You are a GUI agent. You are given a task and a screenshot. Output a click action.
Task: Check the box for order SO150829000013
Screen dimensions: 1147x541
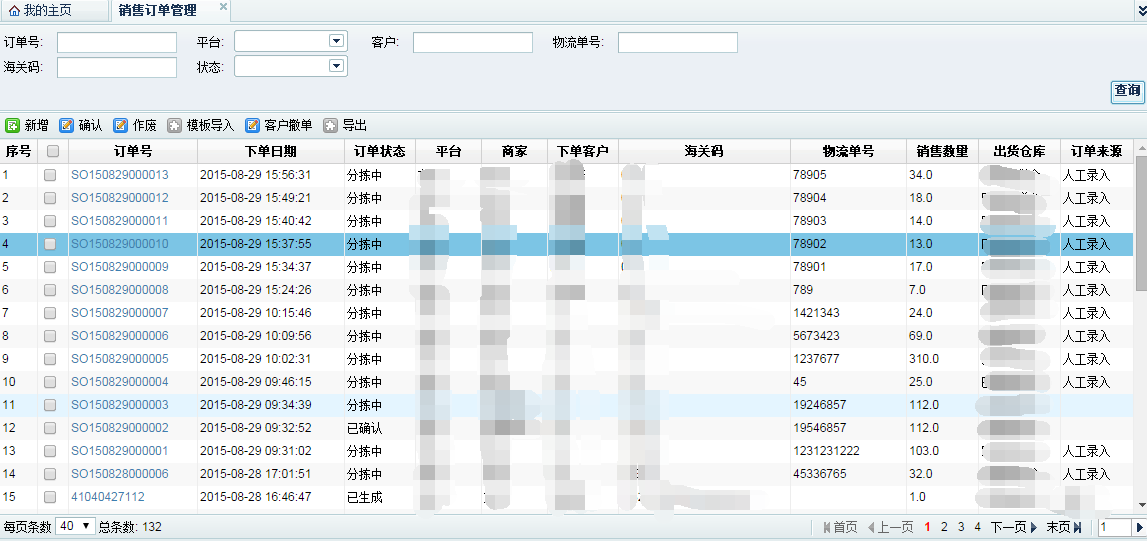(x=50, y=175)
